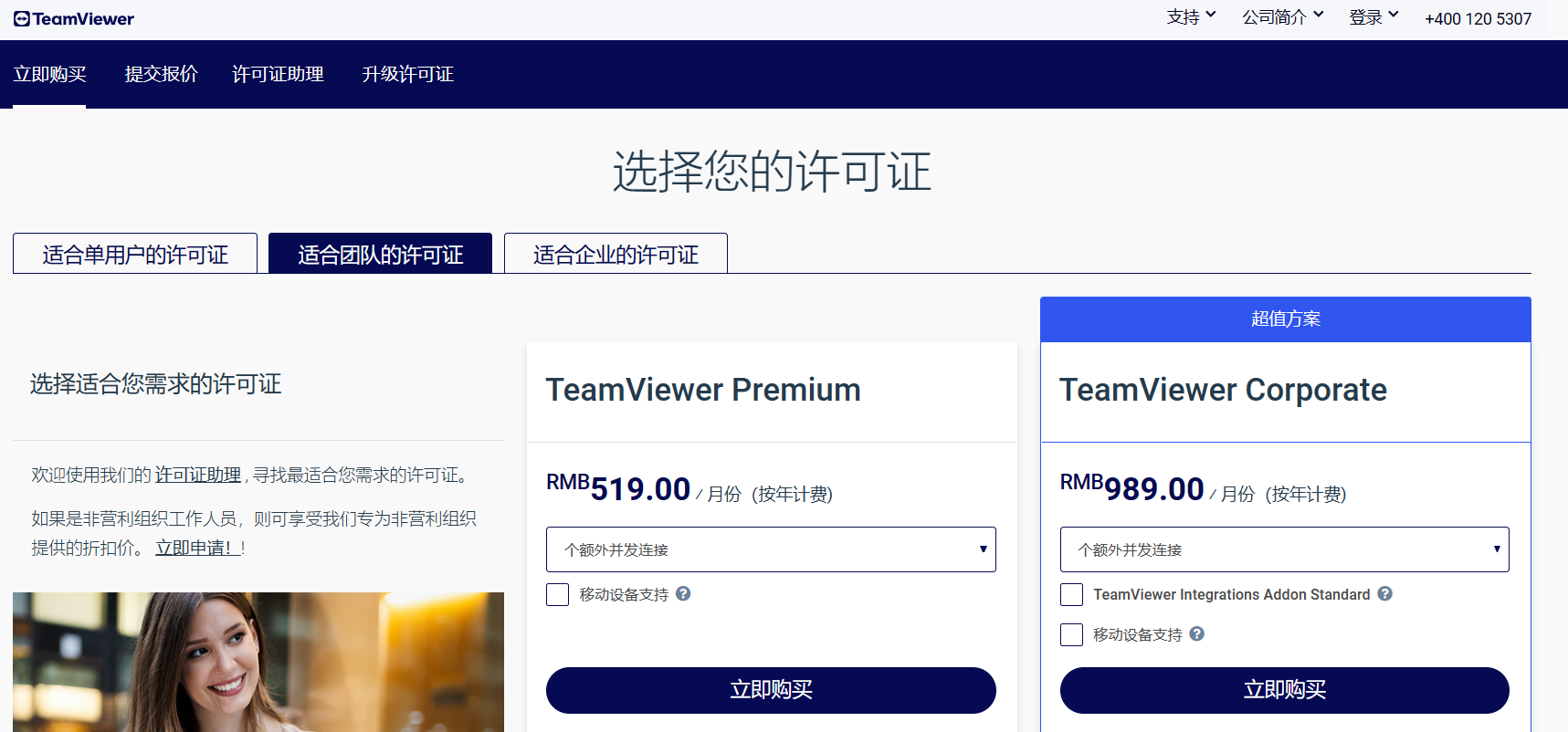Open 升级许可证 in navigation bar
Image resolution: width=1568 pixels, height=732 pixels.
tap(407, 74)
